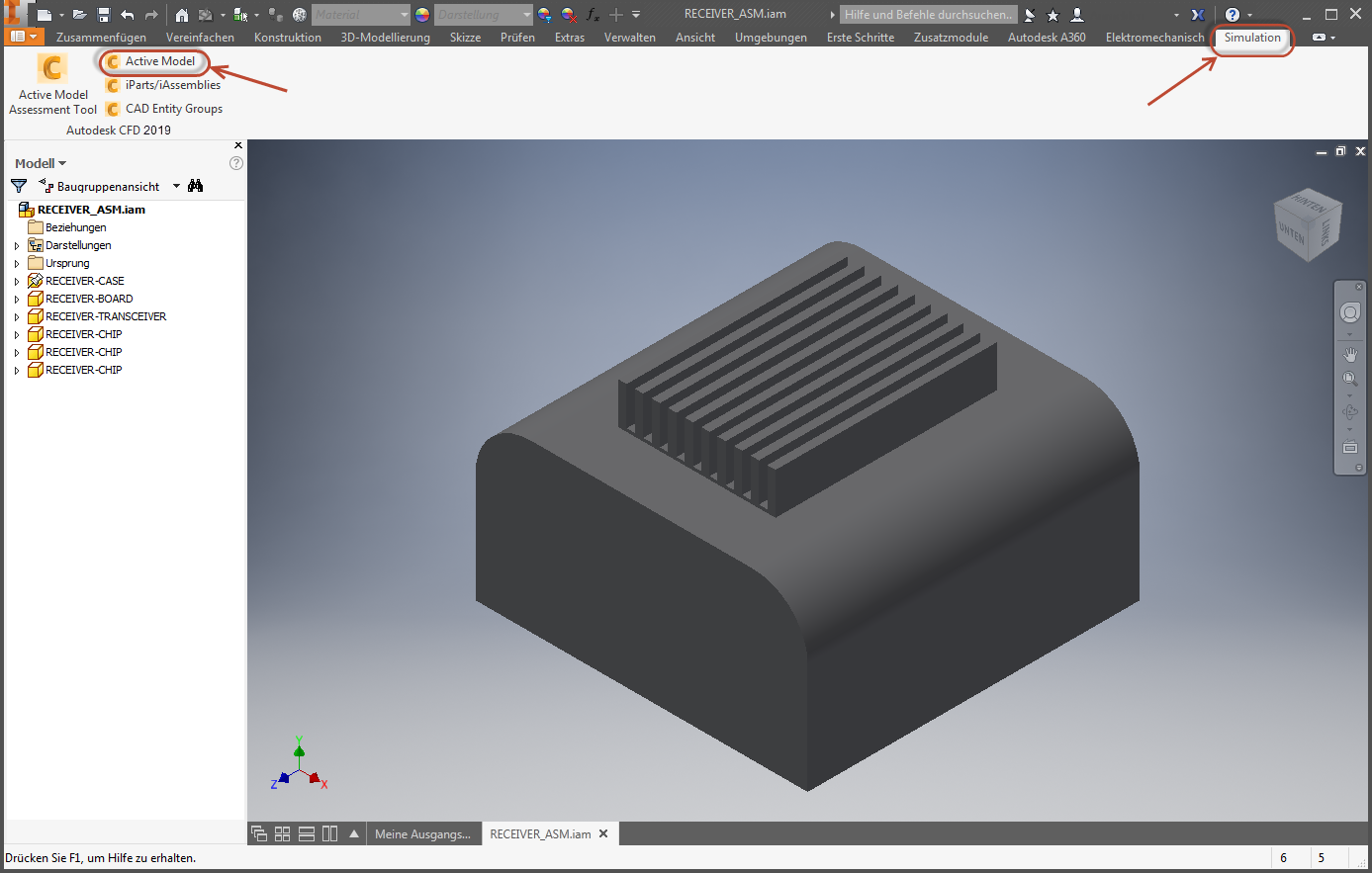Open the 3D-Modellierung ribbon tab
The width and height of the screenshot is (1372, 873).
(386, 38)
